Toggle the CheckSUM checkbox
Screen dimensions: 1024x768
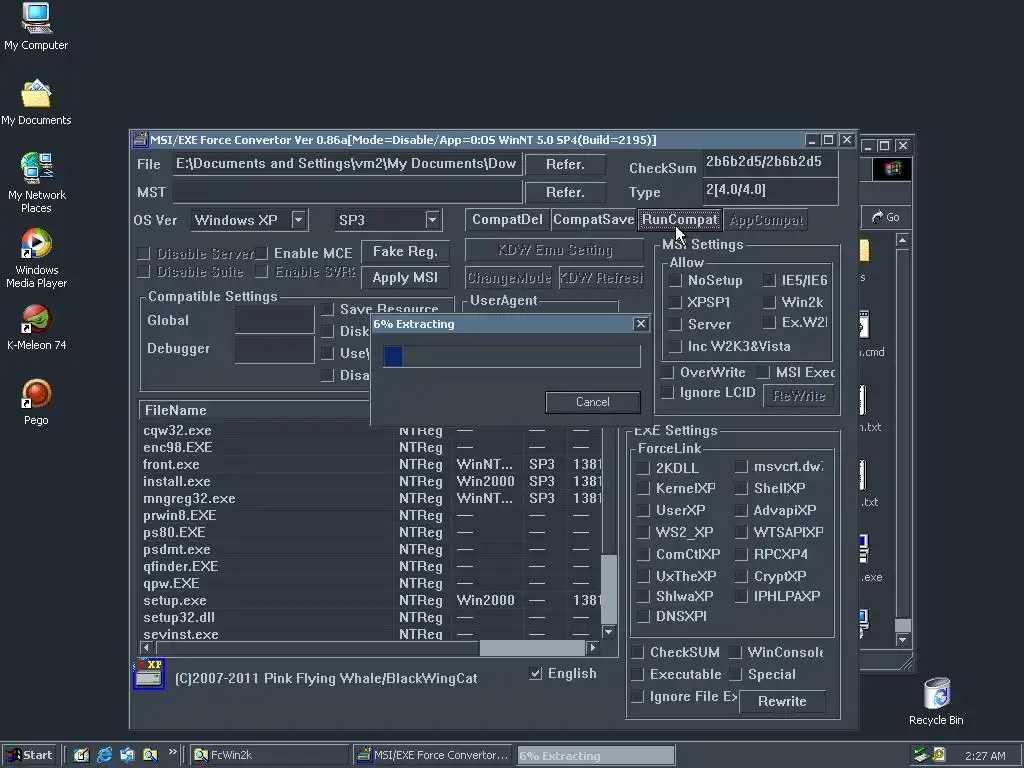point(637,652)
